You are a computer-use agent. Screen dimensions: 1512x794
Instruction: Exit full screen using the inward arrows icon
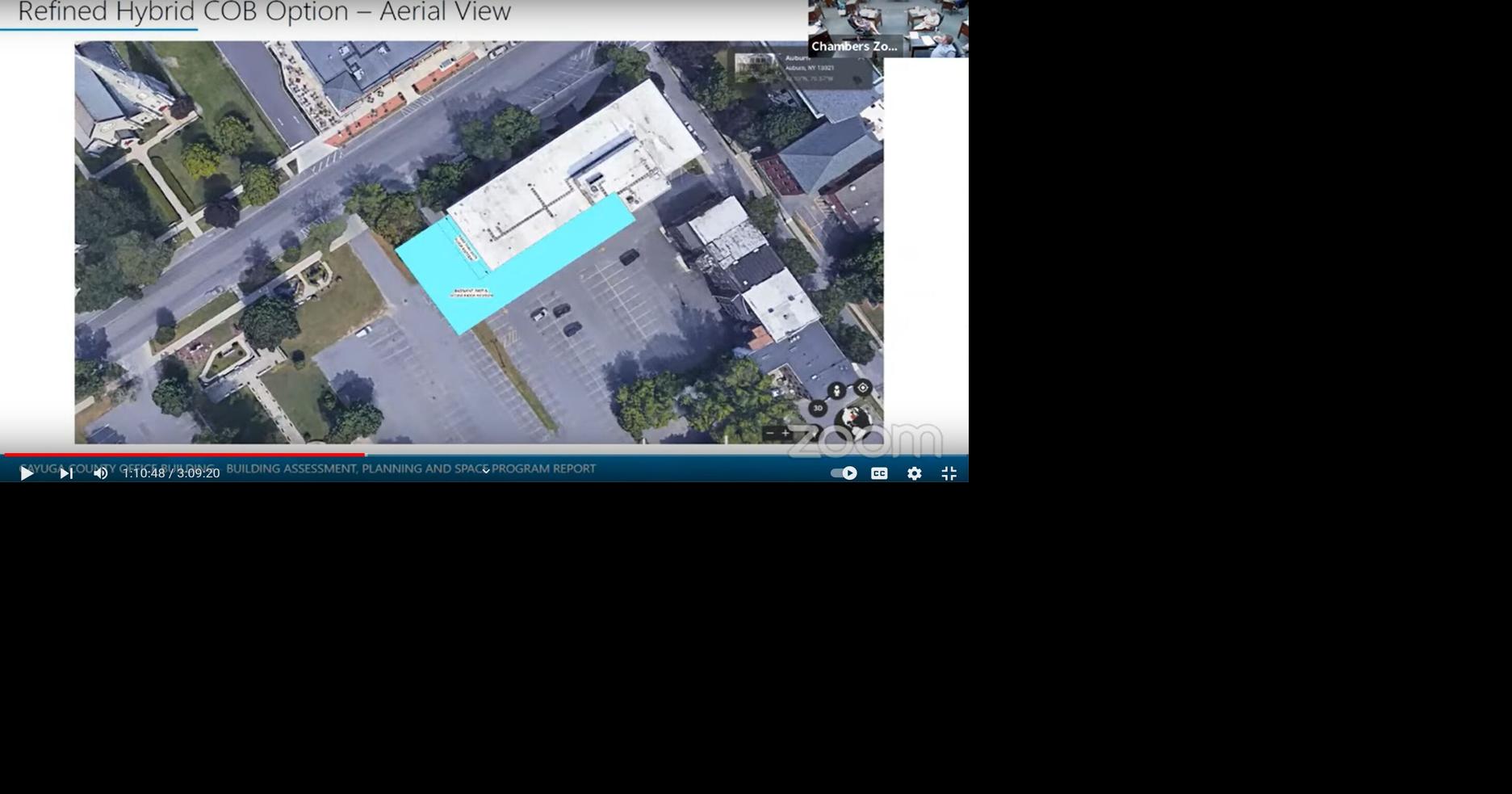950,473
